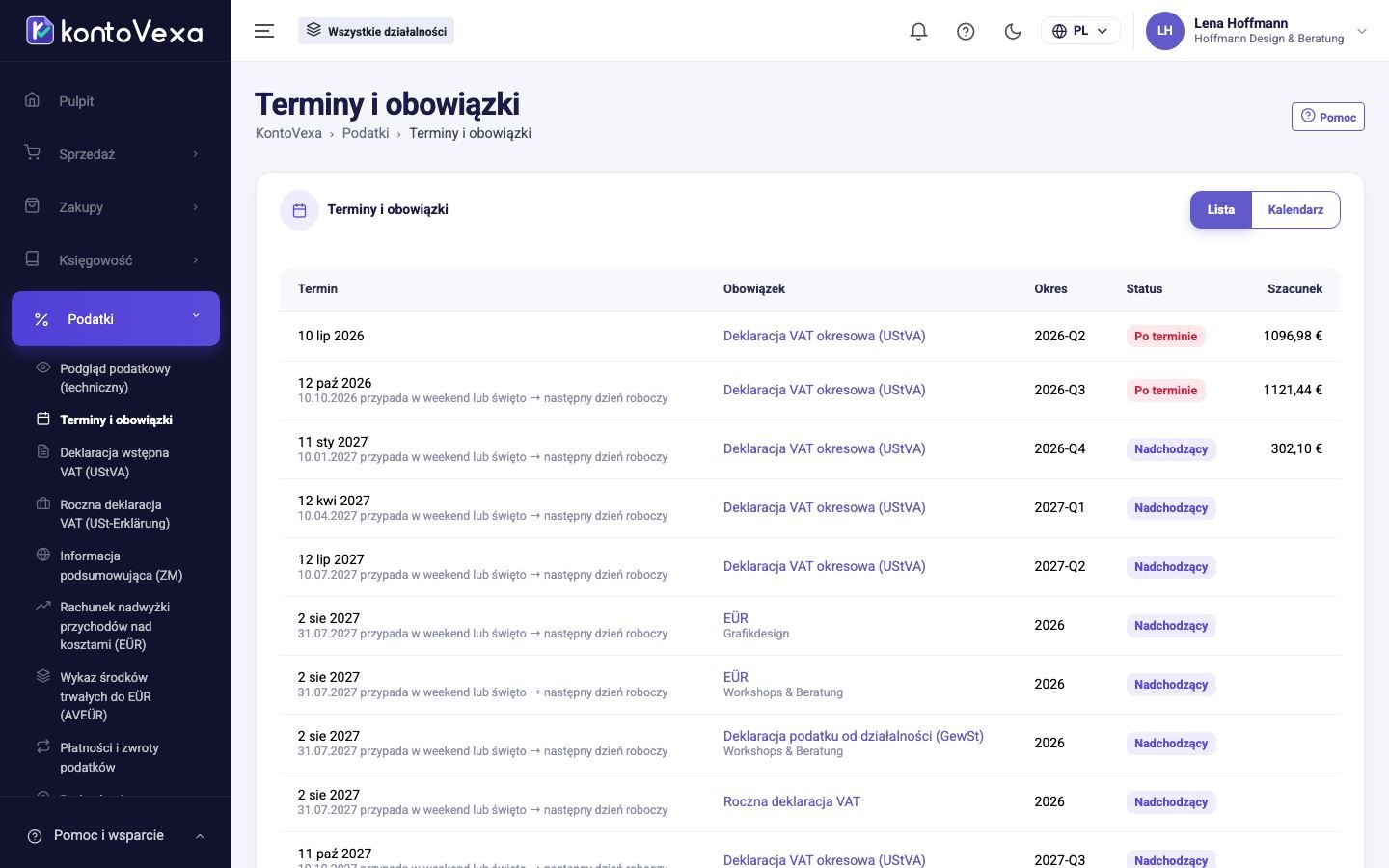
Task: Select the Lista view tab
Action: [1220, 210]
